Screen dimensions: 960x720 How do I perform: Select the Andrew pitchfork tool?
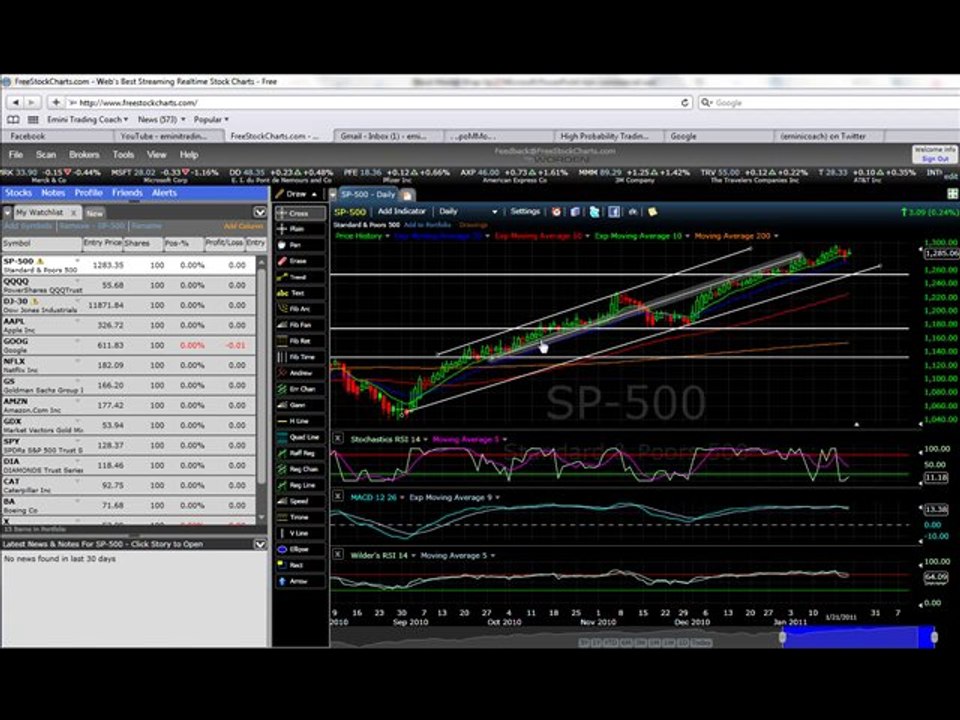tap(300, 373)
